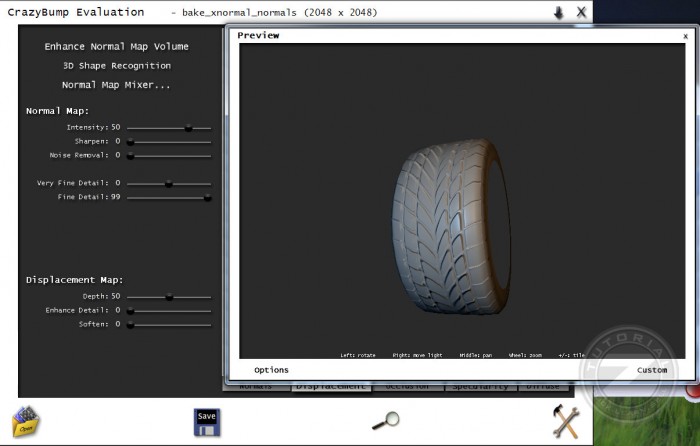The image size is (700, 446).
Task: Open the Normal Map Mixer
Action: (x=116, y=85)
